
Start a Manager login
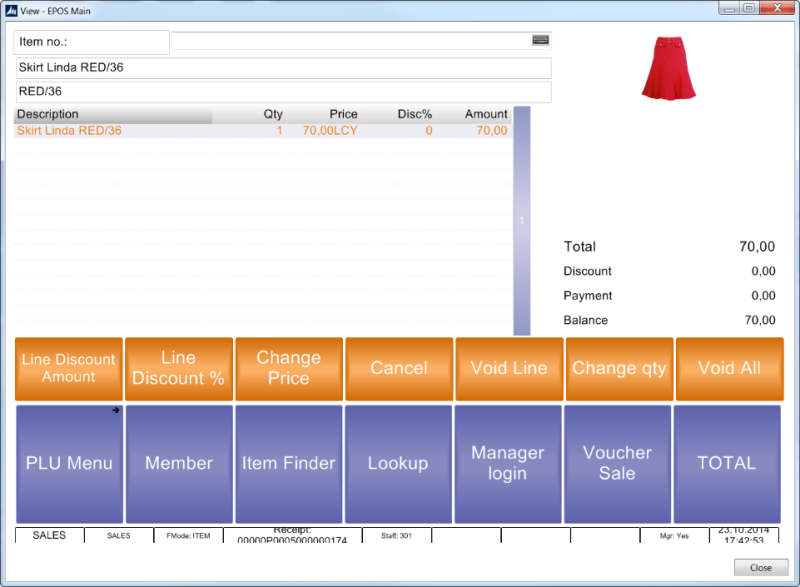coord(509,463)
